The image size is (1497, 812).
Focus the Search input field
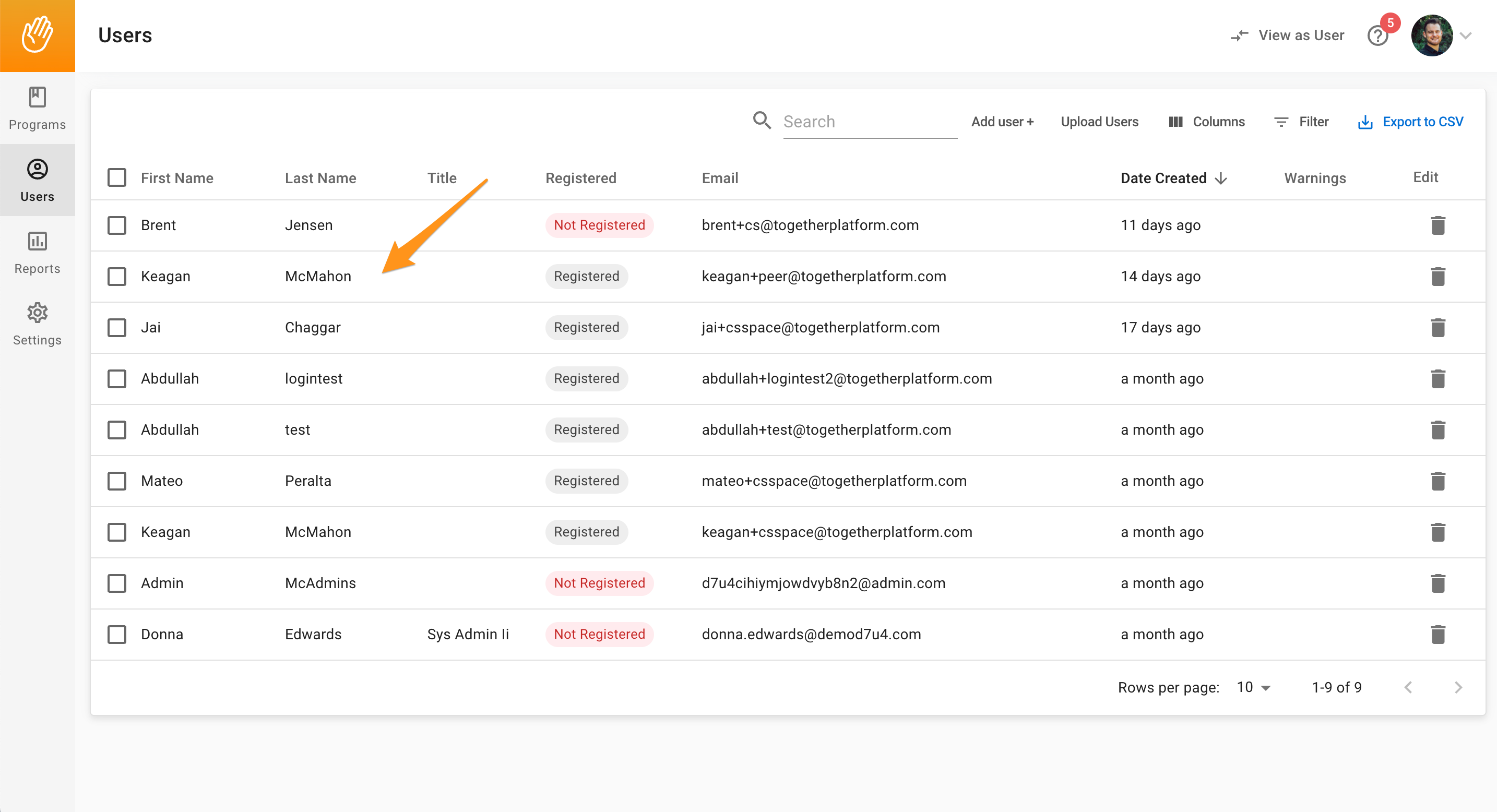click(x=870, y=122)
